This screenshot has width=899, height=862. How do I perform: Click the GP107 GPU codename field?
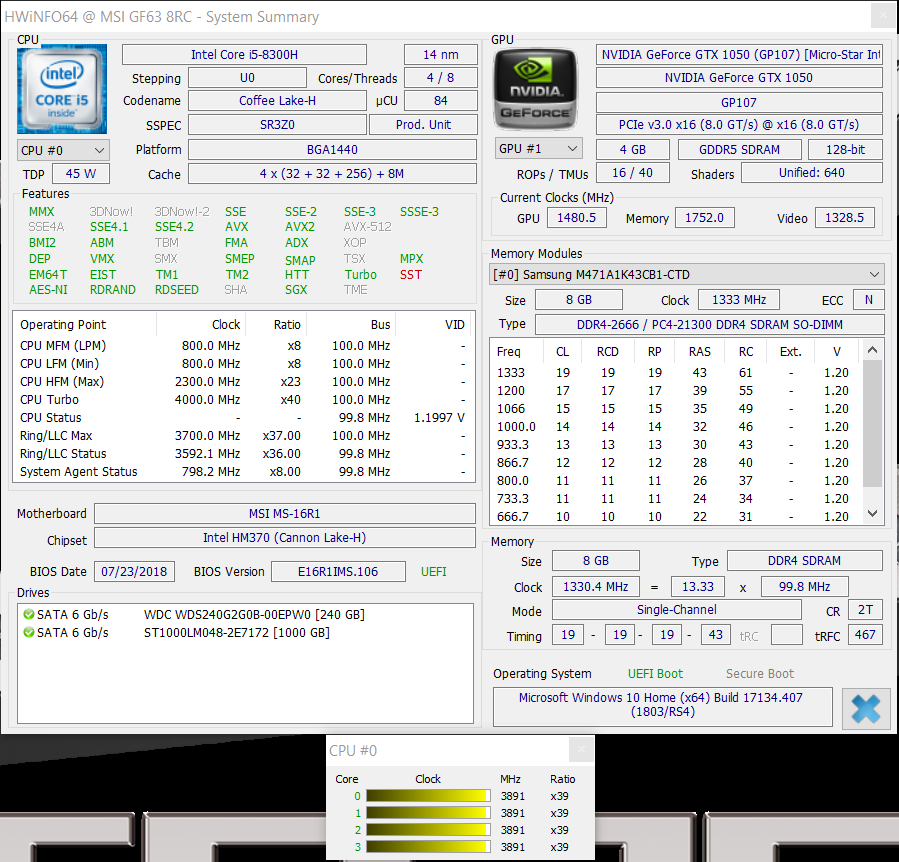tap(739, 103)
